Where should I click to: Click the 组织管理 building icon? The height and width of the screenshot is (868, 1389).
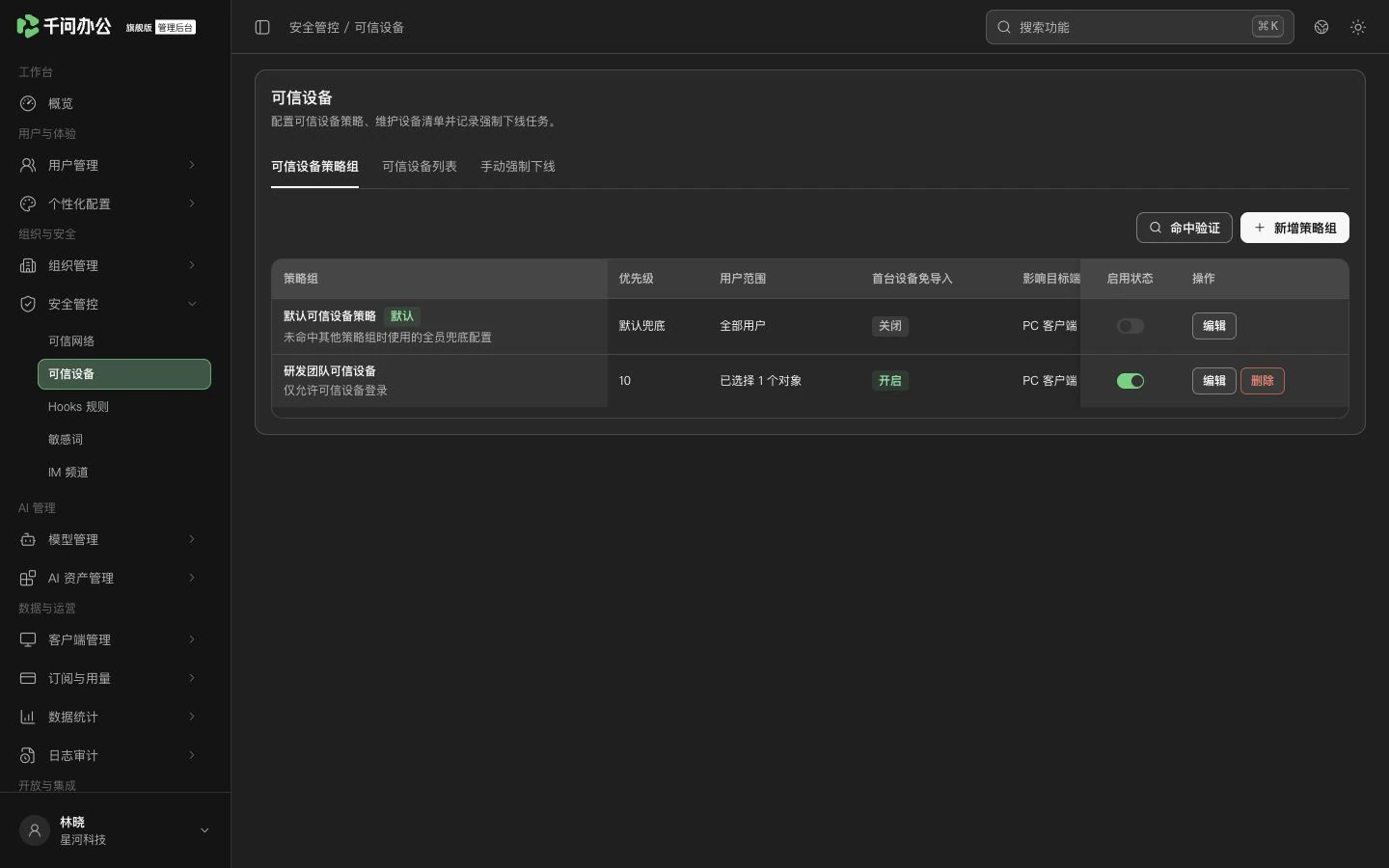pos(28,265)
